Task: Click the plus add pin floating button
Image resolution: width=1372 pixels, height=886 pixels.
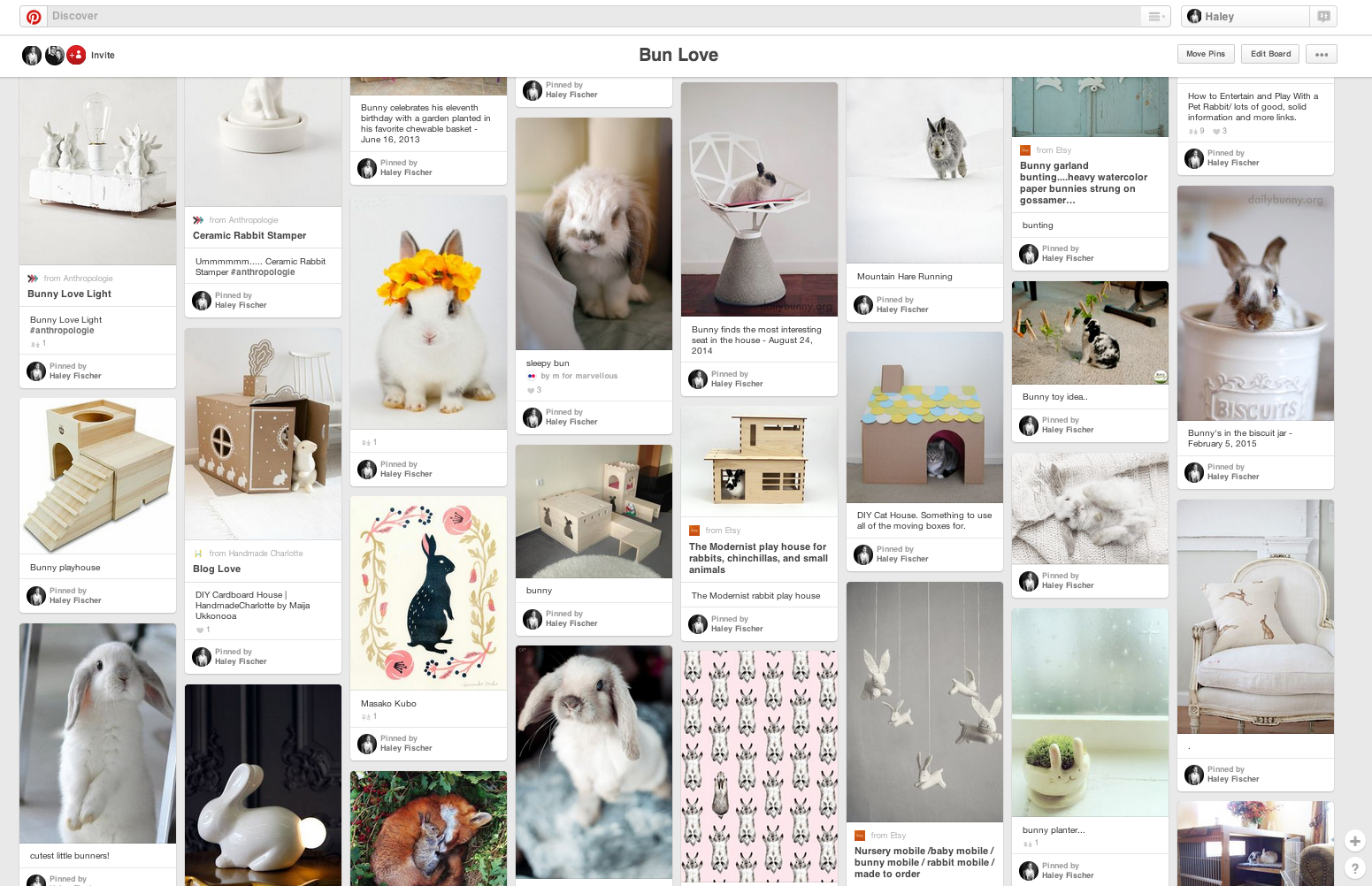Action: (x=1354, y=841)
